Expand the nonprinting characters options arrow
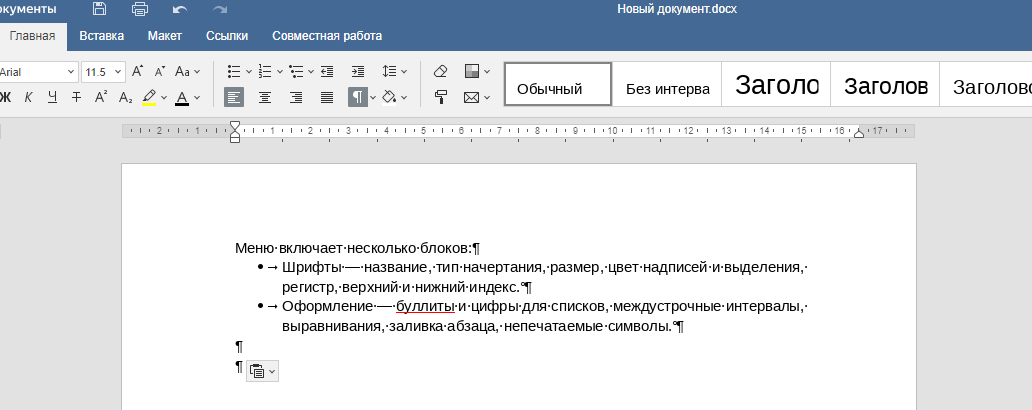The width and height of the screenshot is (1032, 410). [x=373, y=98]
